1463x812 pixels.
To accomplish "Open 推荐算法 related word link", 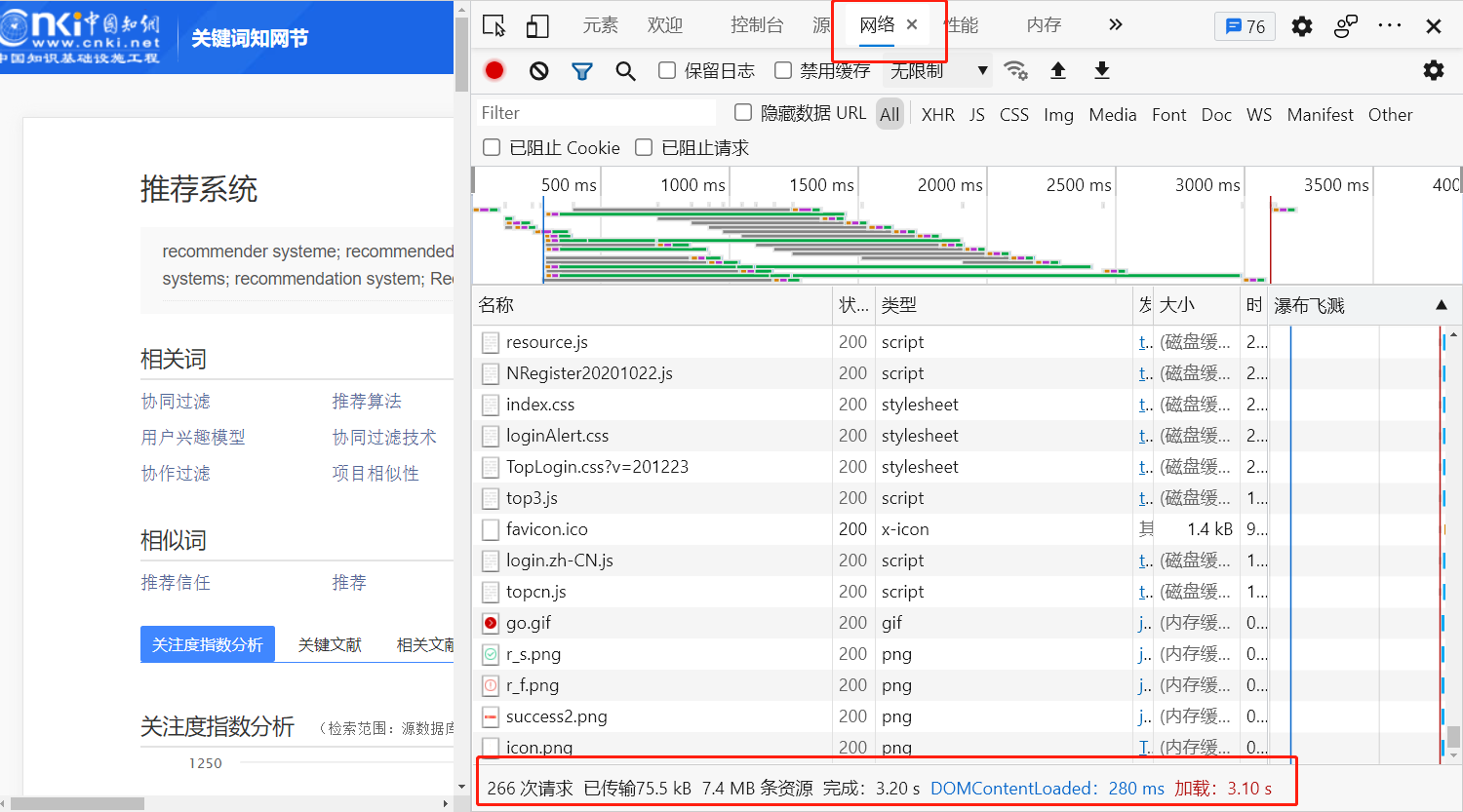I will tap(367, 402).
